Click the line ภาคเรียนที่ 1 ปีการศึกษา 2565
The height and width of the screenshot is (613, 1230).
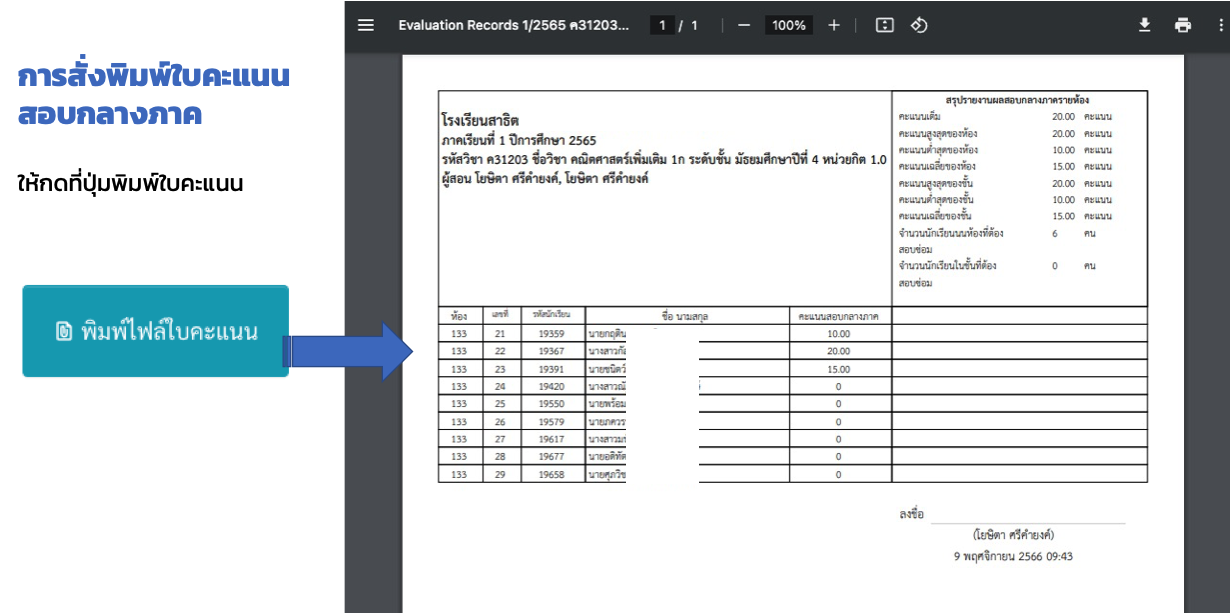click(518, 140)
